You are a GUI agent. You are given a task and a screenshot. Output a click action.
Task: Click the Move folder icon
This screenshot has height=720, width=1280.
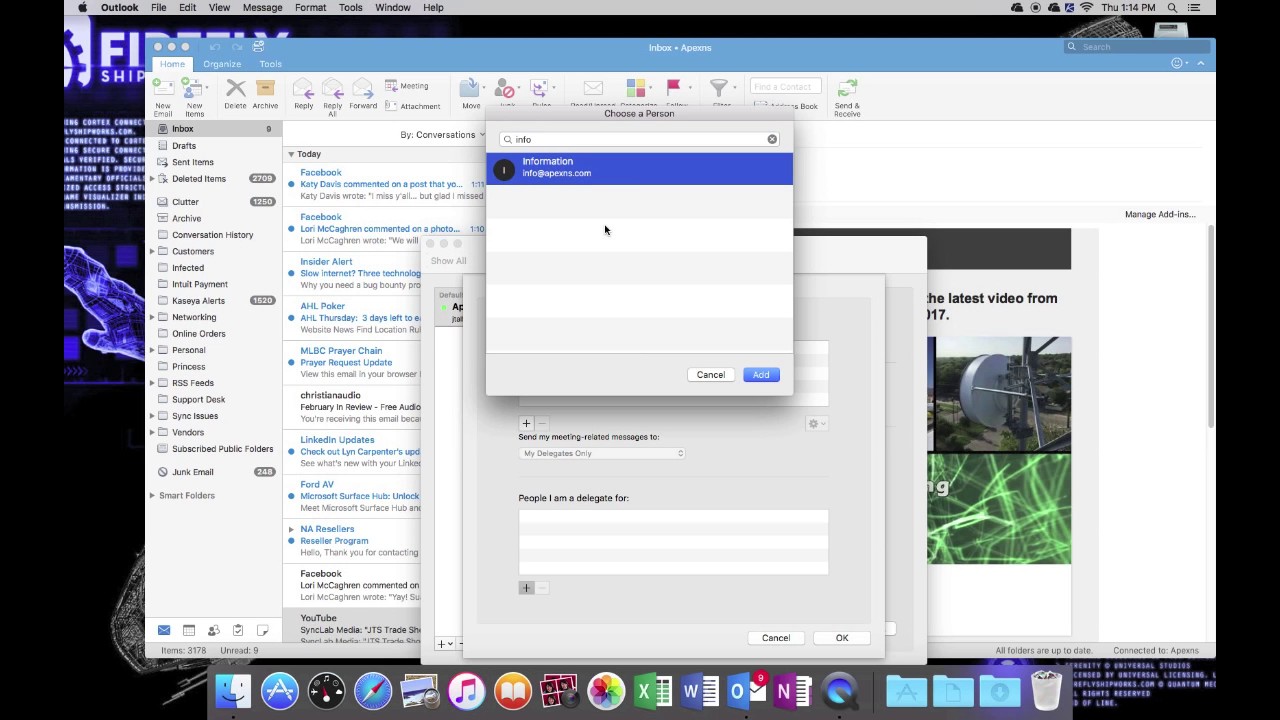click(470, 89)
